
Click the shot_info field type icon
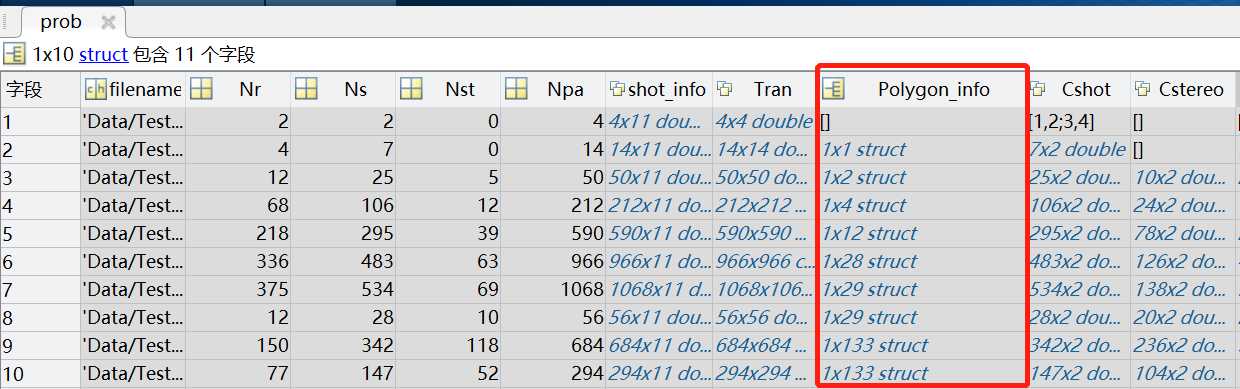click(x=617, y=89)
